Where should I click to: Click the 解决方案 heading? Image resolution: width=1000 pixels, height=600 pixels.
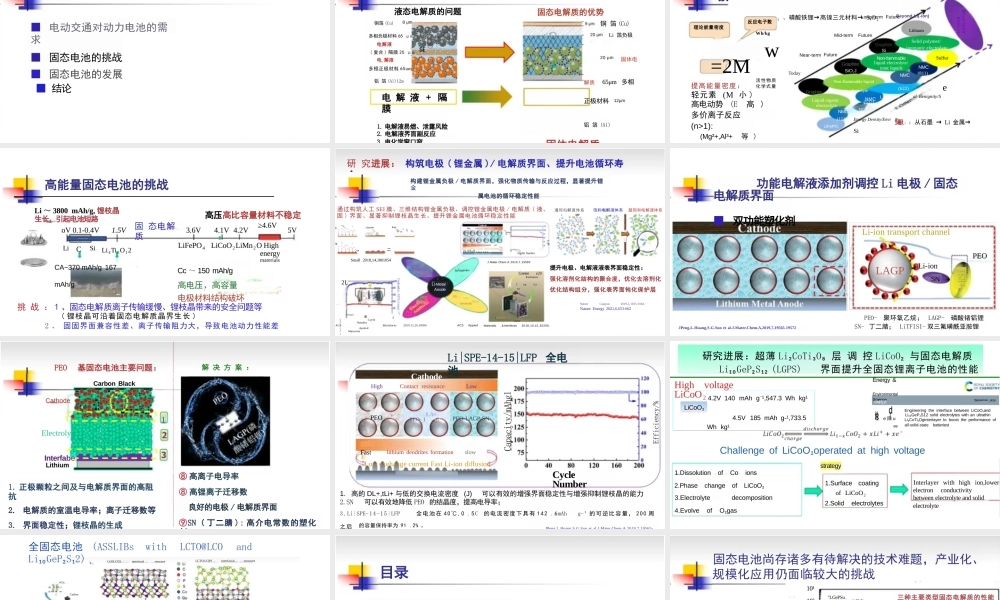225,367
